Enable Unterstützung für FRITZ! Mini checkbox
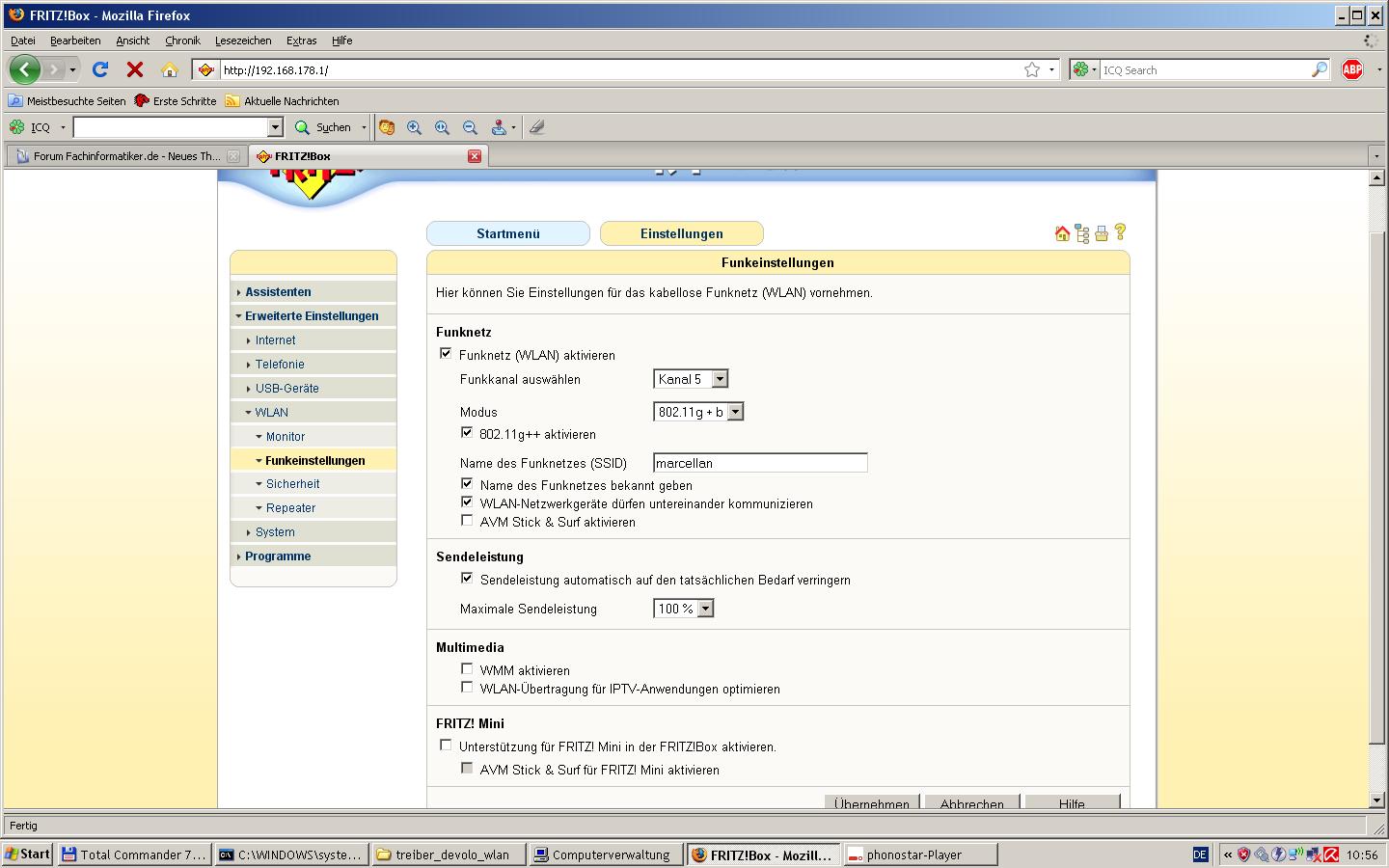The width and height of the screenshot is (1389, 868). [446, 746]
